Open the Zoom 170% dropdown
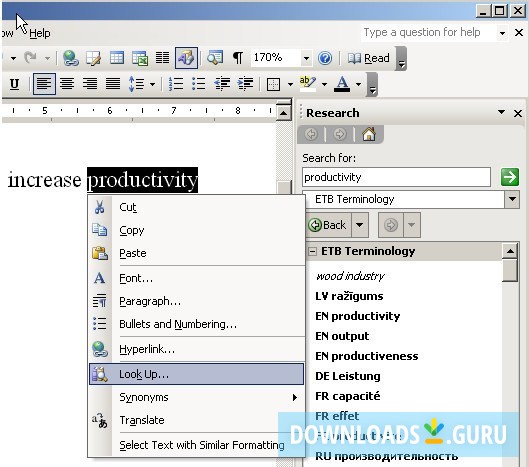 (x=306, y=58)
